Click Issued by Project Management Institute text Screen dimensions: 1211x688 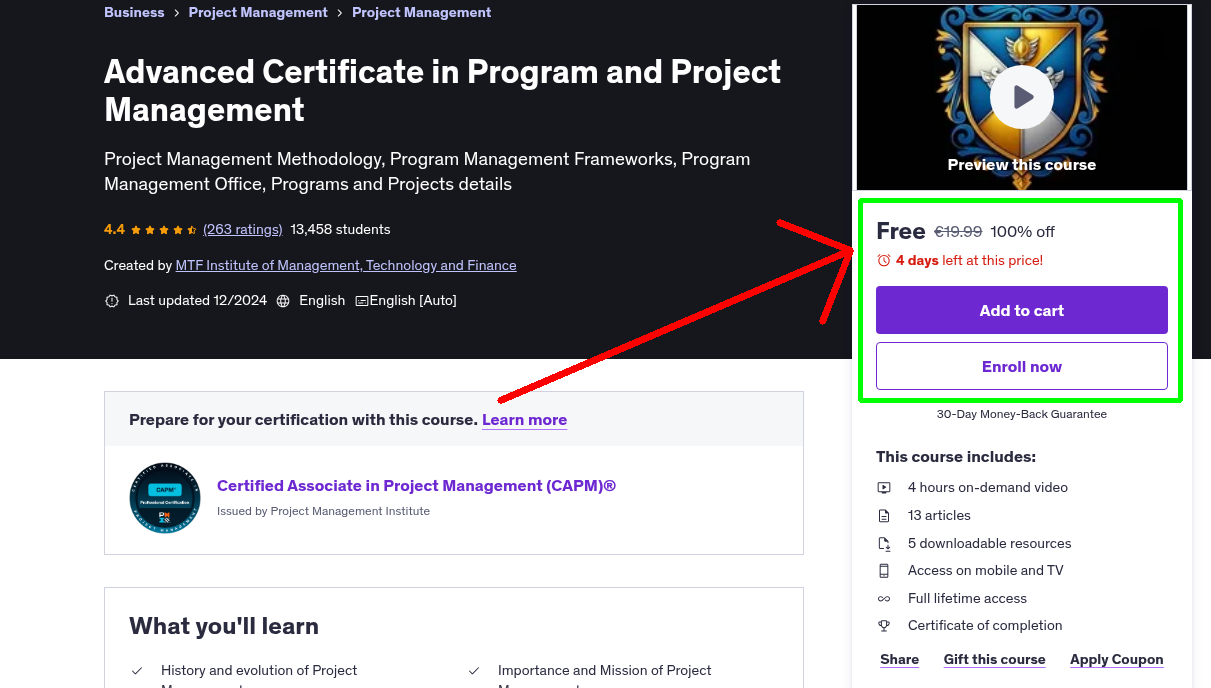323,511
